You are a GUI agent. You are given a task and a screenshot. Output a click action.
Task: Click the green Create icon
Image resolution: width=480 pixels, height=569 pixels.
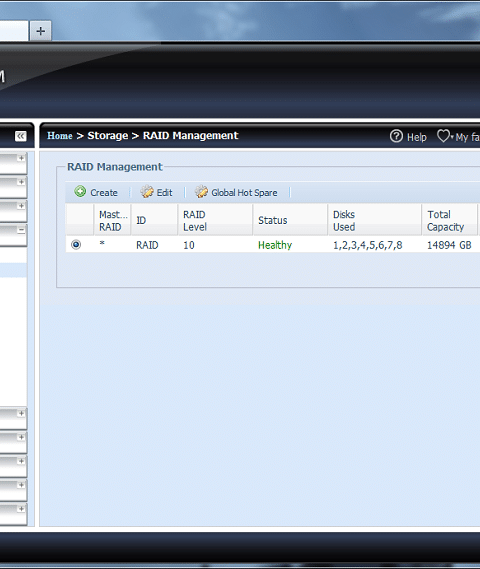point(80,192)
